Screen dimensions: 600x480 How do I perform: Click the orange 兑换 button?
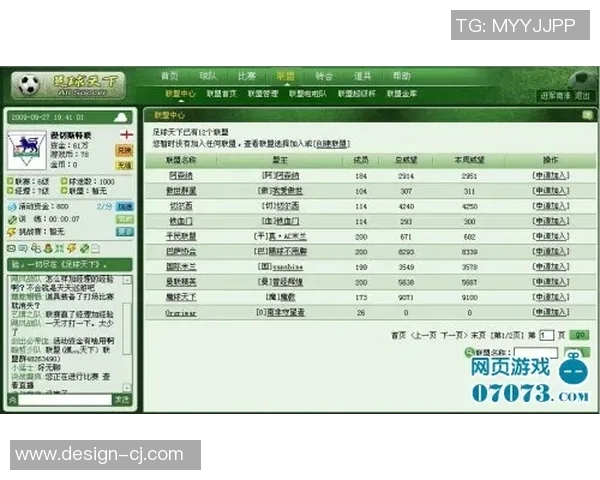pyautogui.click(x=124, y=150)
